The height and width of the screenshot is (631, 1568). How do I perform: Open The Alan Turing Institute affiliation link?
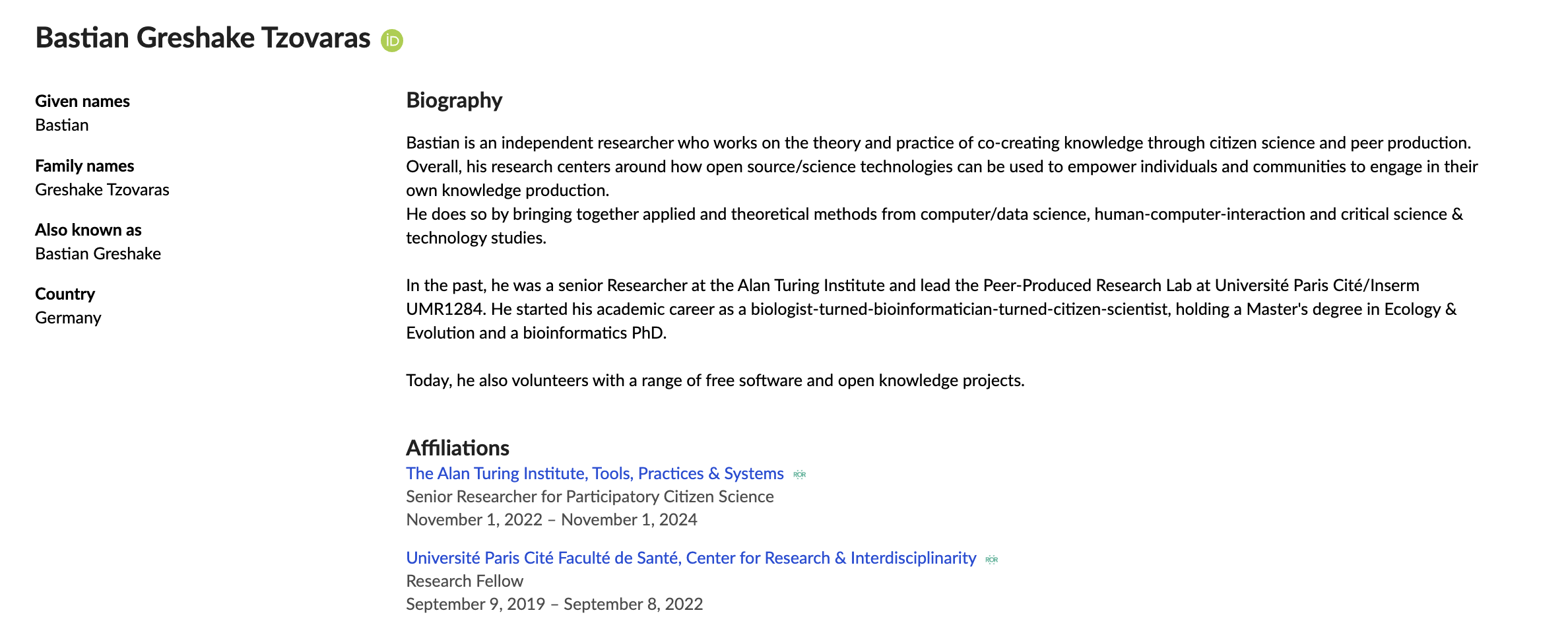[595, 473]
